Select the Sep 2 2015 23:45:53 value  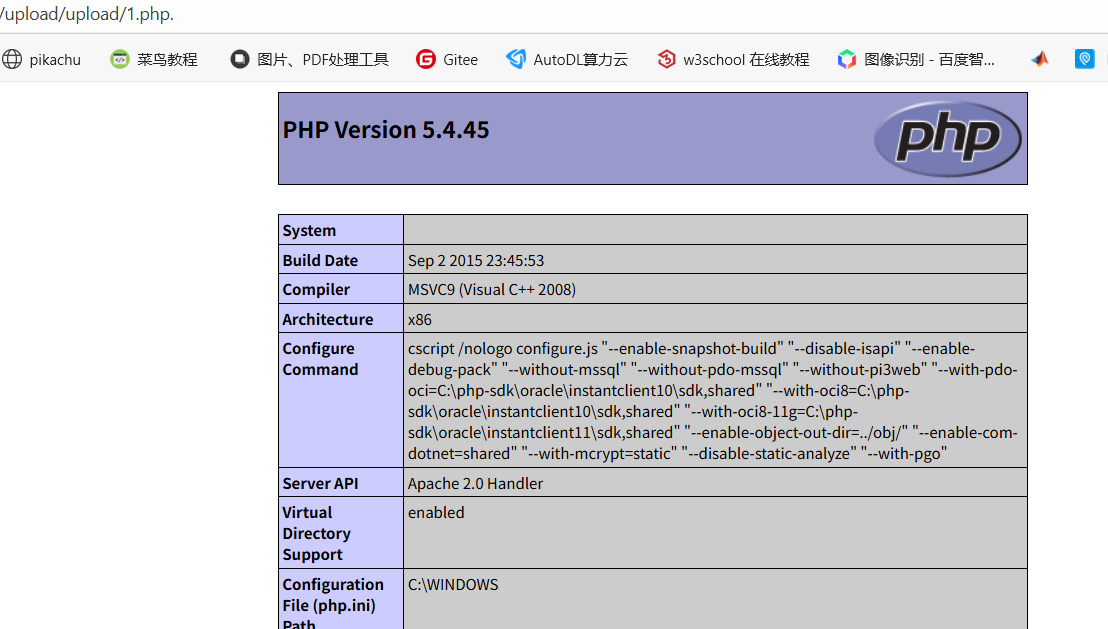coord(476,261)
